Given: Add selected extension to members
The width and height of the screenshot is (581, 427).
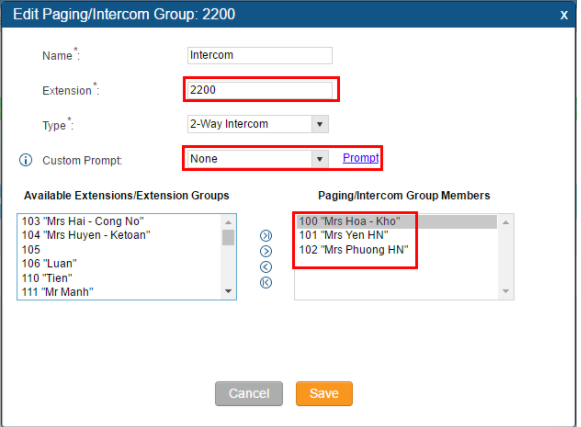Looking at the screenshot, I should pyautogui.click(x=266, y=251).
